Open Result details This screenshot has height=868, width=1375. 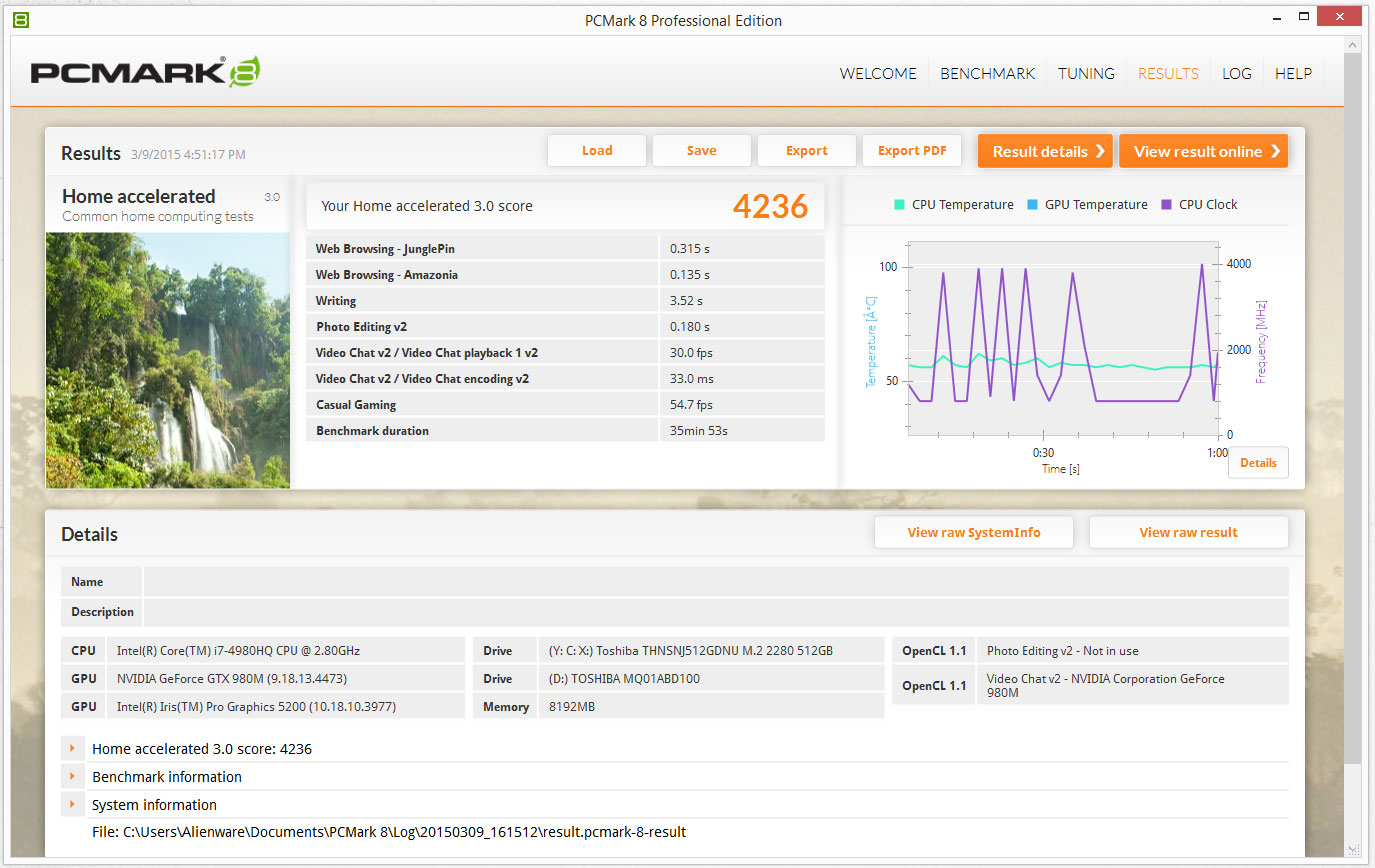[x=1046, y=151]
